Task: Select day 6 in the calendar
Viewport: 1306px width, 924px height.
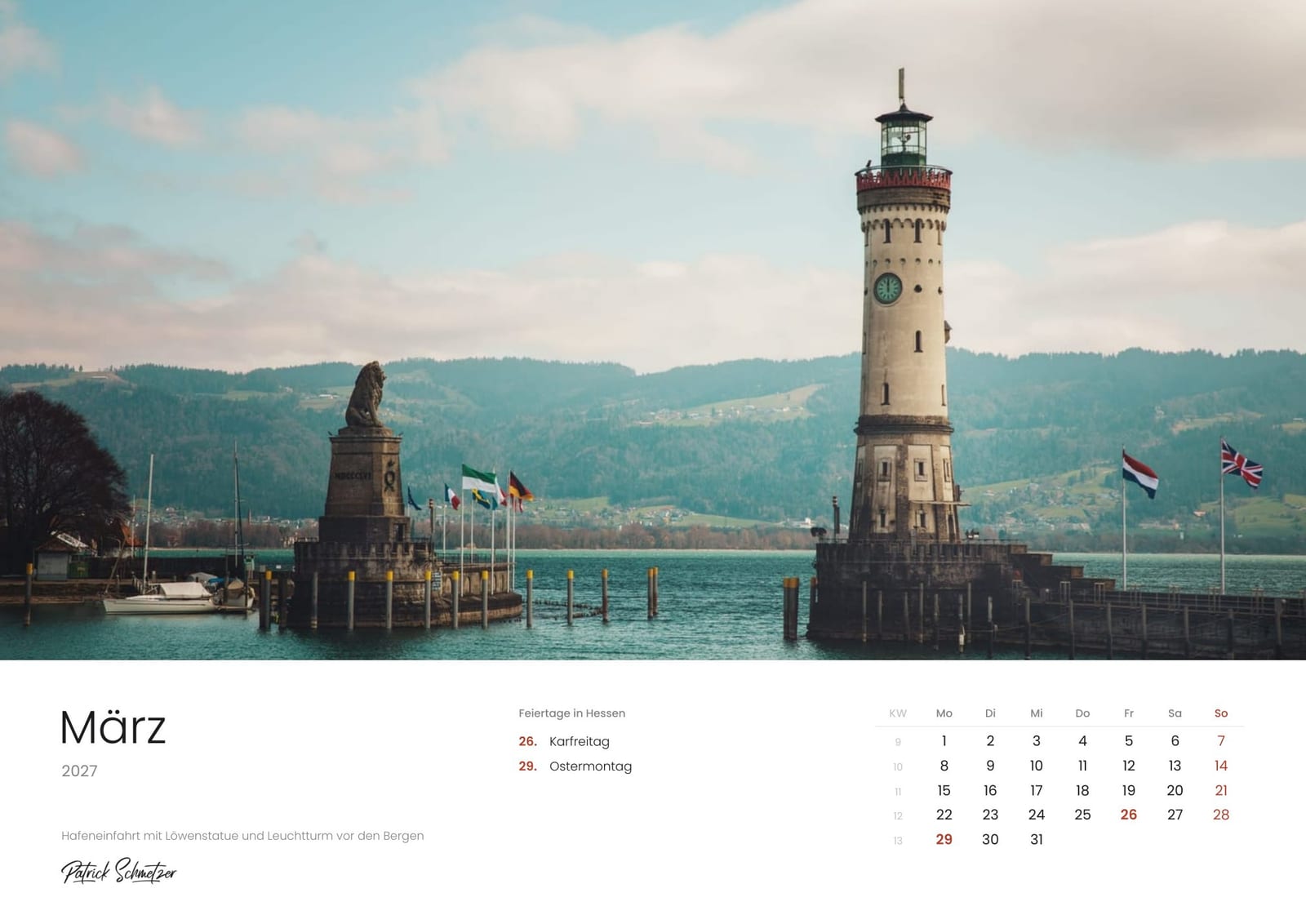Action: pyautogui.click(x=1175, y=741)
